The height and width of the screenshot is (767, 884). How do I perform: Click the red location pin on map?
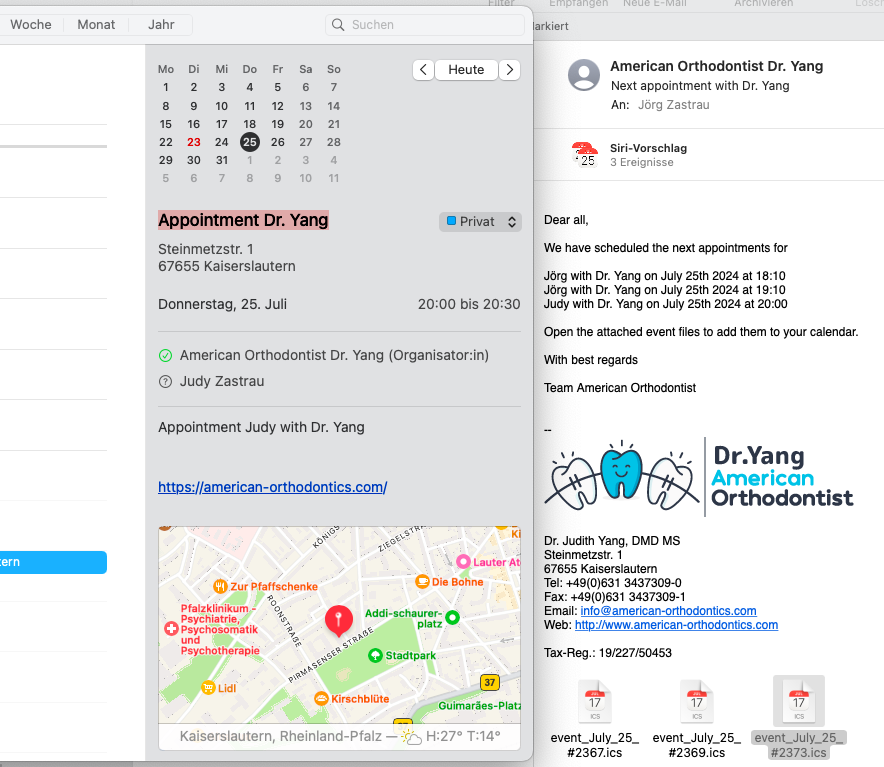(338, 620)
